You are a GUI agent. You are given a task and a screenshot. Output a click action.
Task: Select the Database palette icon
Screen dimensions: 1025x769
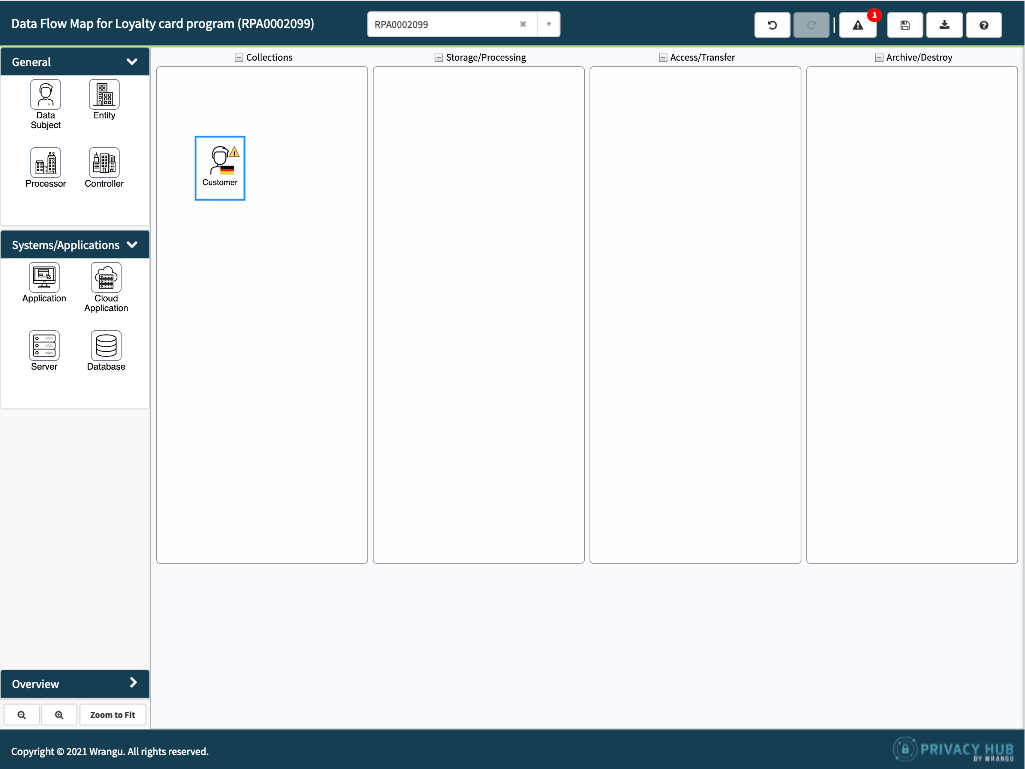click(106, 346)
